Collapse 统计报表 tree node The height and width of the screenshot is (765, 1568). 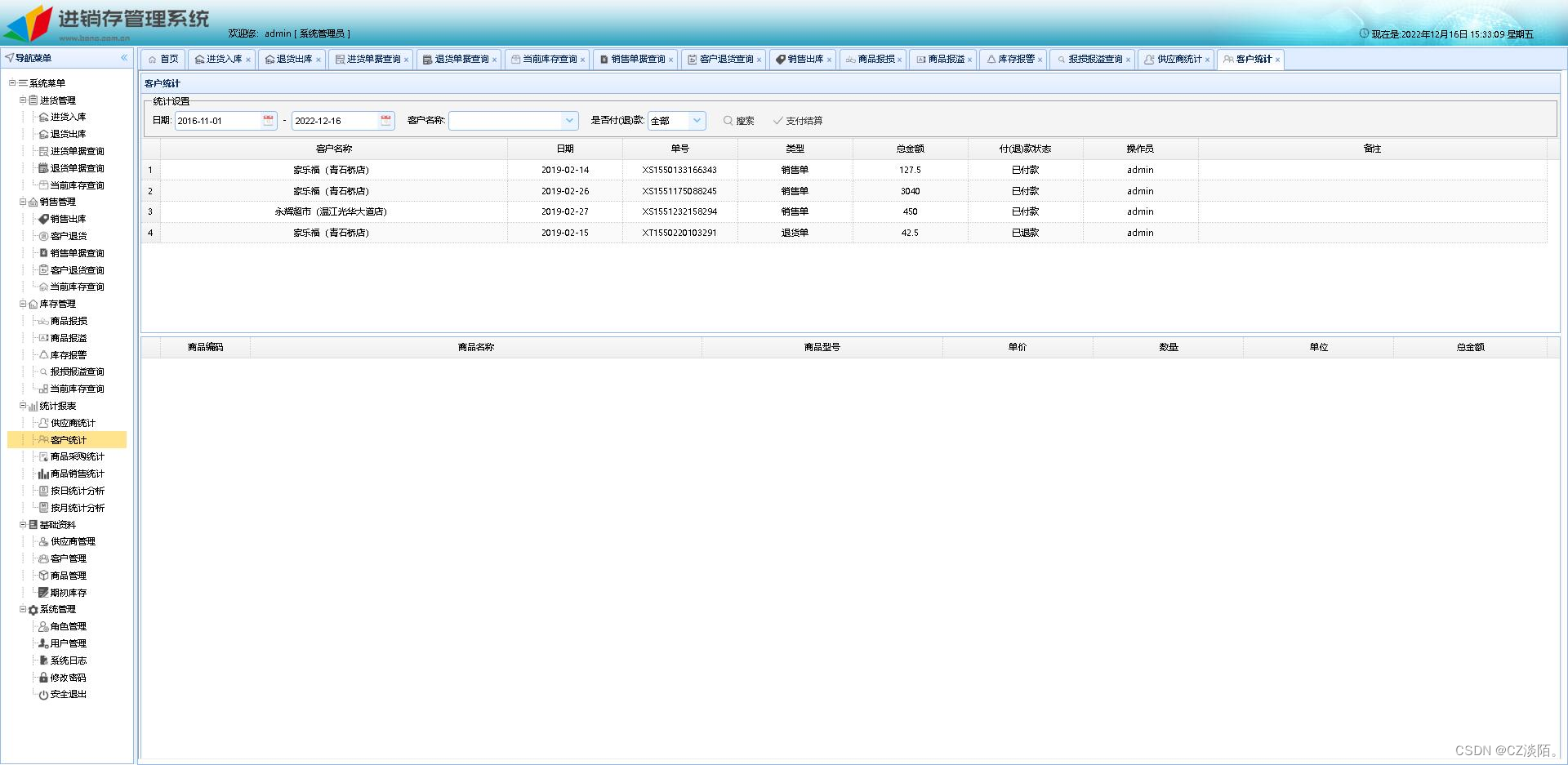23,406
